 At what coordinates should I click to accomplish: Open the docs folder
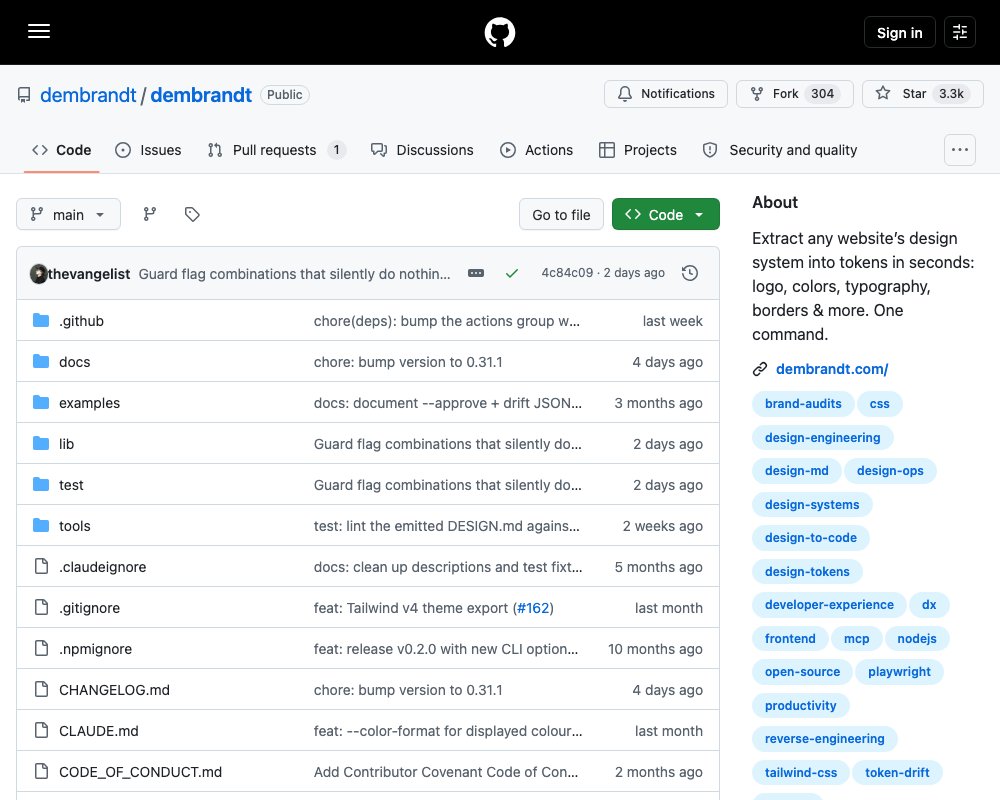(75, 362)
